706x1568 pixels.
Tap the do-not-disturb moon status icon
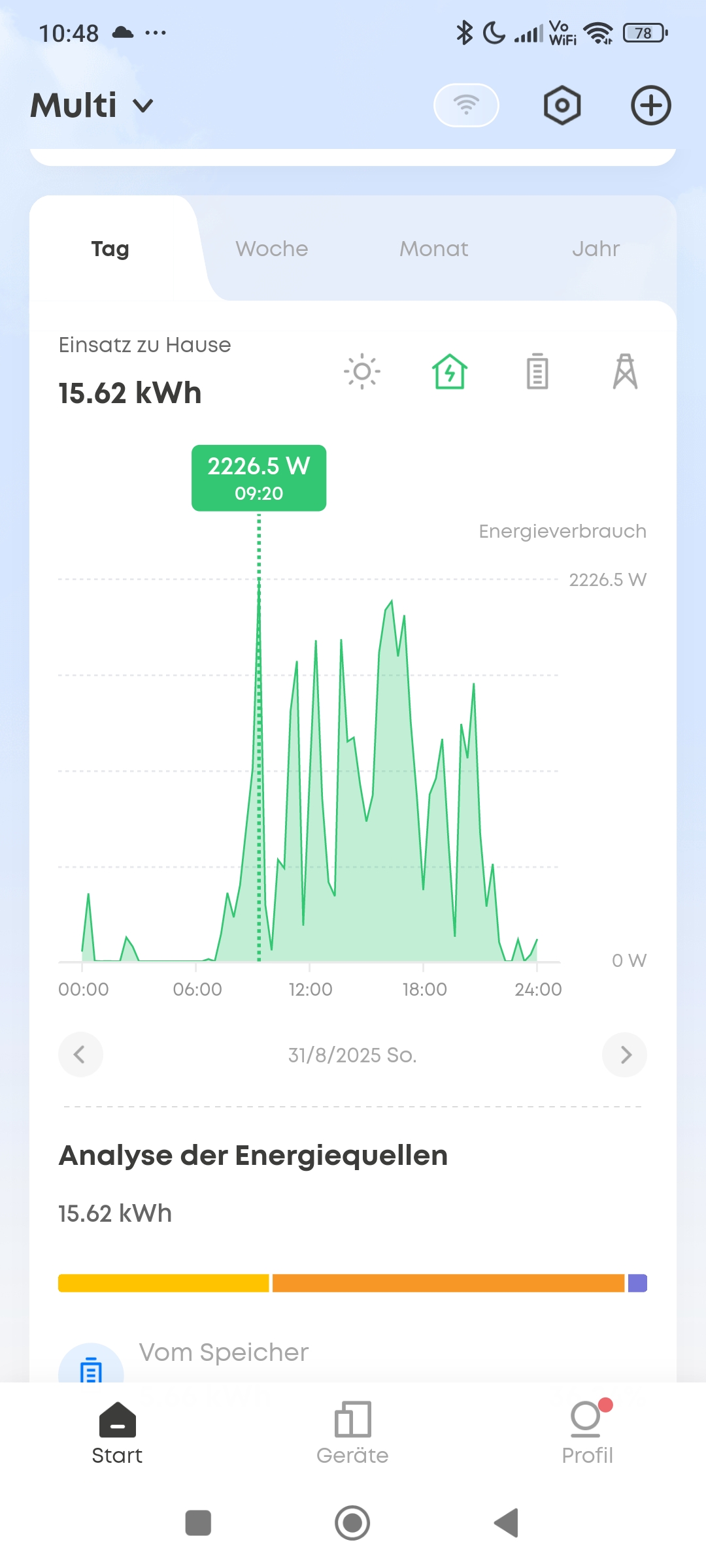(494, 33)
